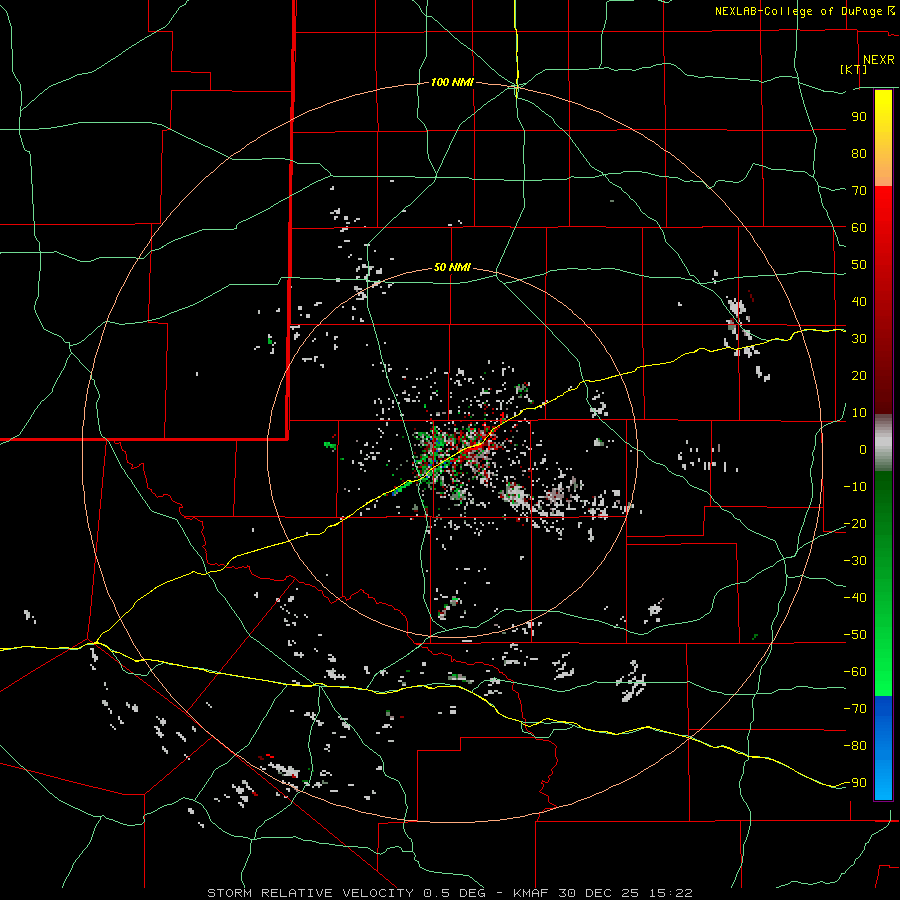Click the green band of the velocity color bar
Viewport: 900px width, 900px height.
click(883, 583)
